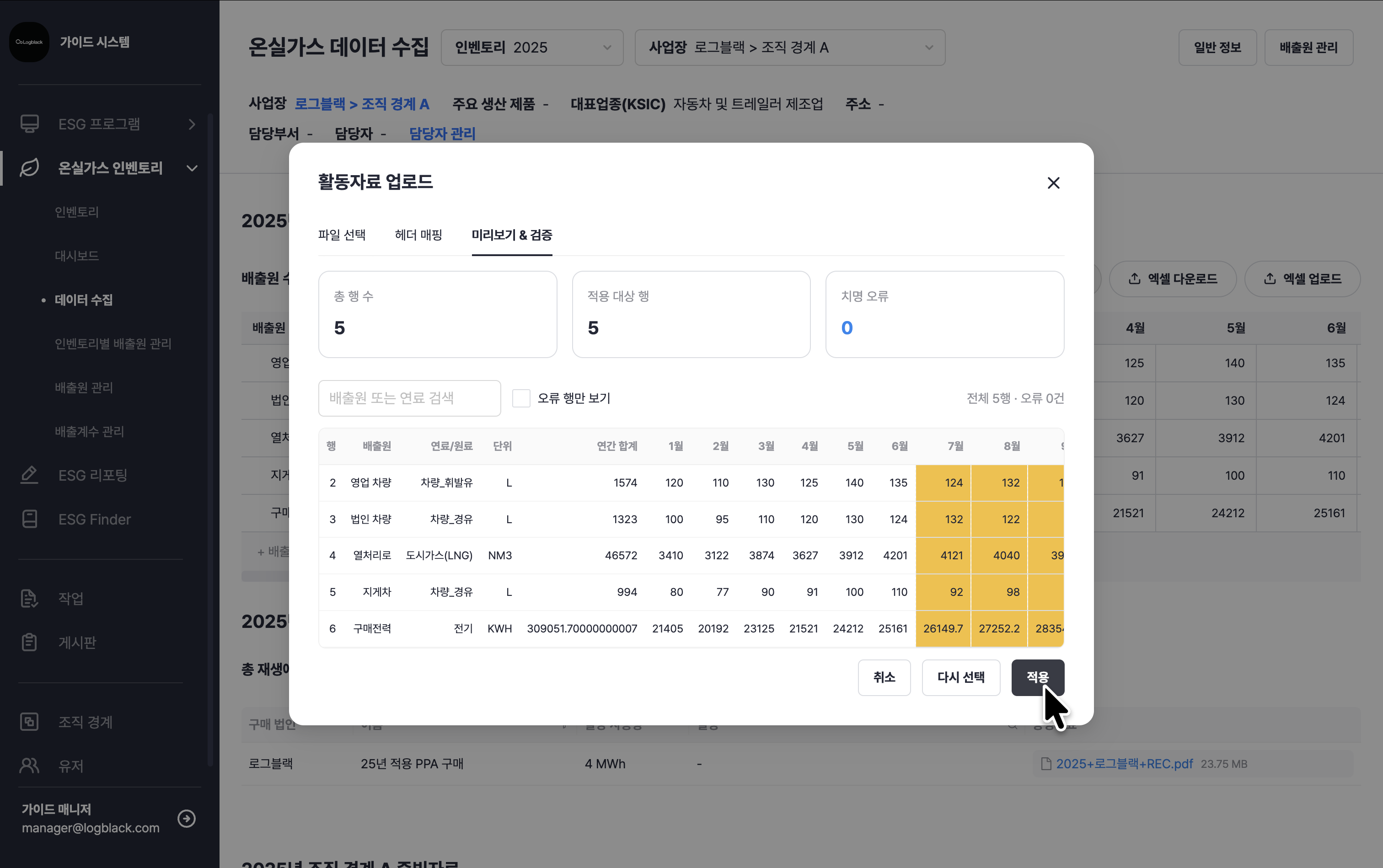Click the ESG Finder document icon
This screenshot has width=1383, height=868.
[x=29, y=519]
